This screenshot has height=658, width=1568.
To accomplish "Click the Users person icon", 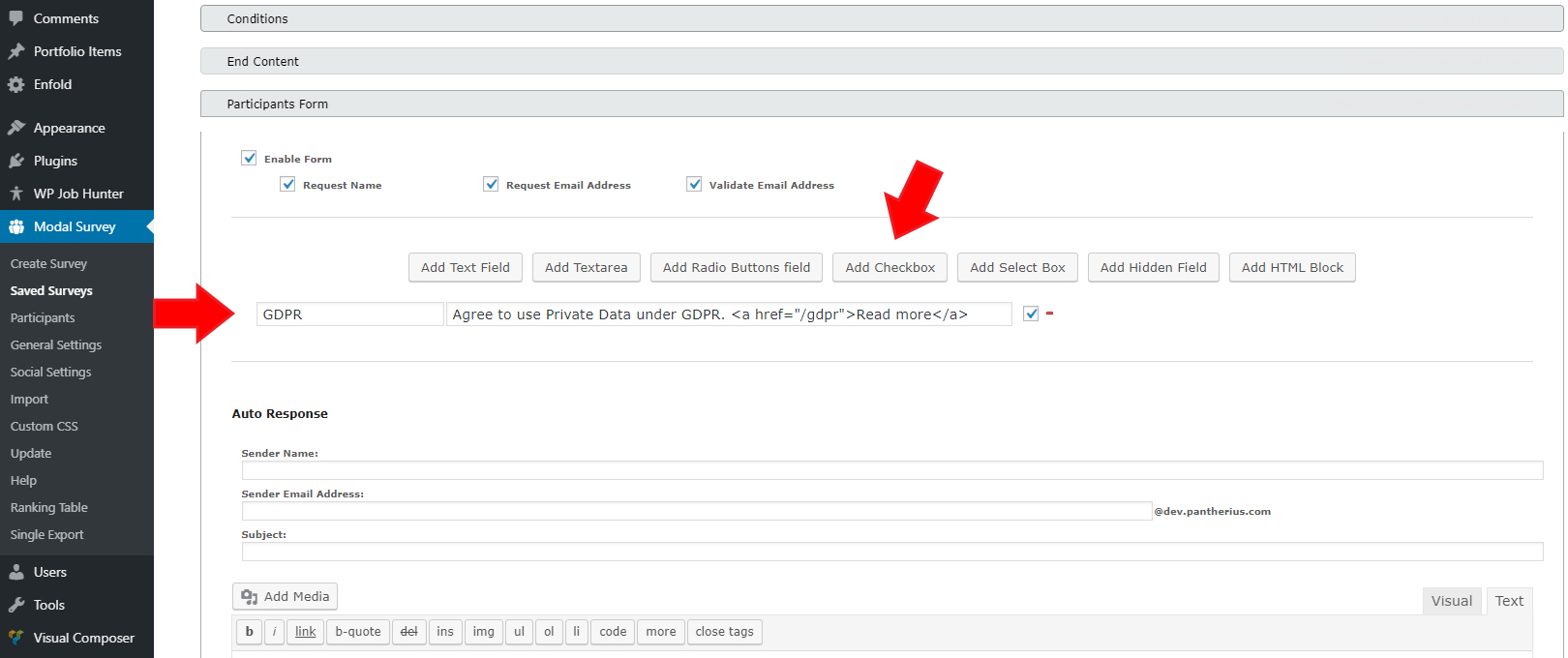I will [x=16, y=572].
